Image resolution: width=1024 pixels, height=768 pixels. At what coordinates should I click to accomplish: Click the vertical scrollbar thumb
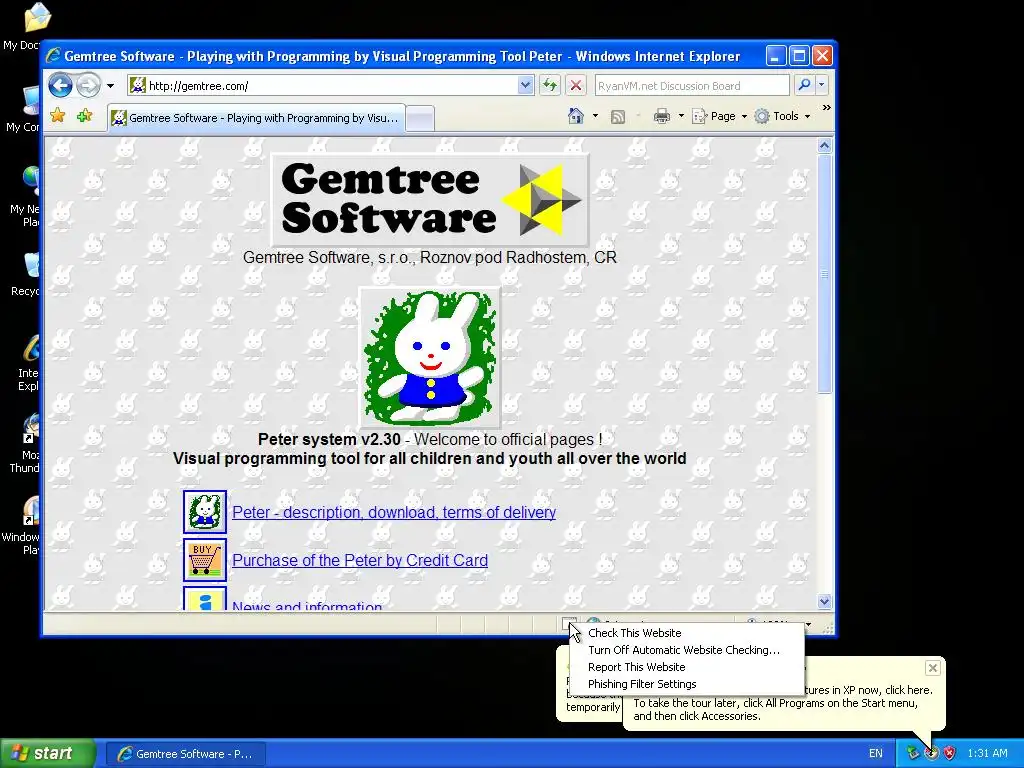(x=824, y=274)
